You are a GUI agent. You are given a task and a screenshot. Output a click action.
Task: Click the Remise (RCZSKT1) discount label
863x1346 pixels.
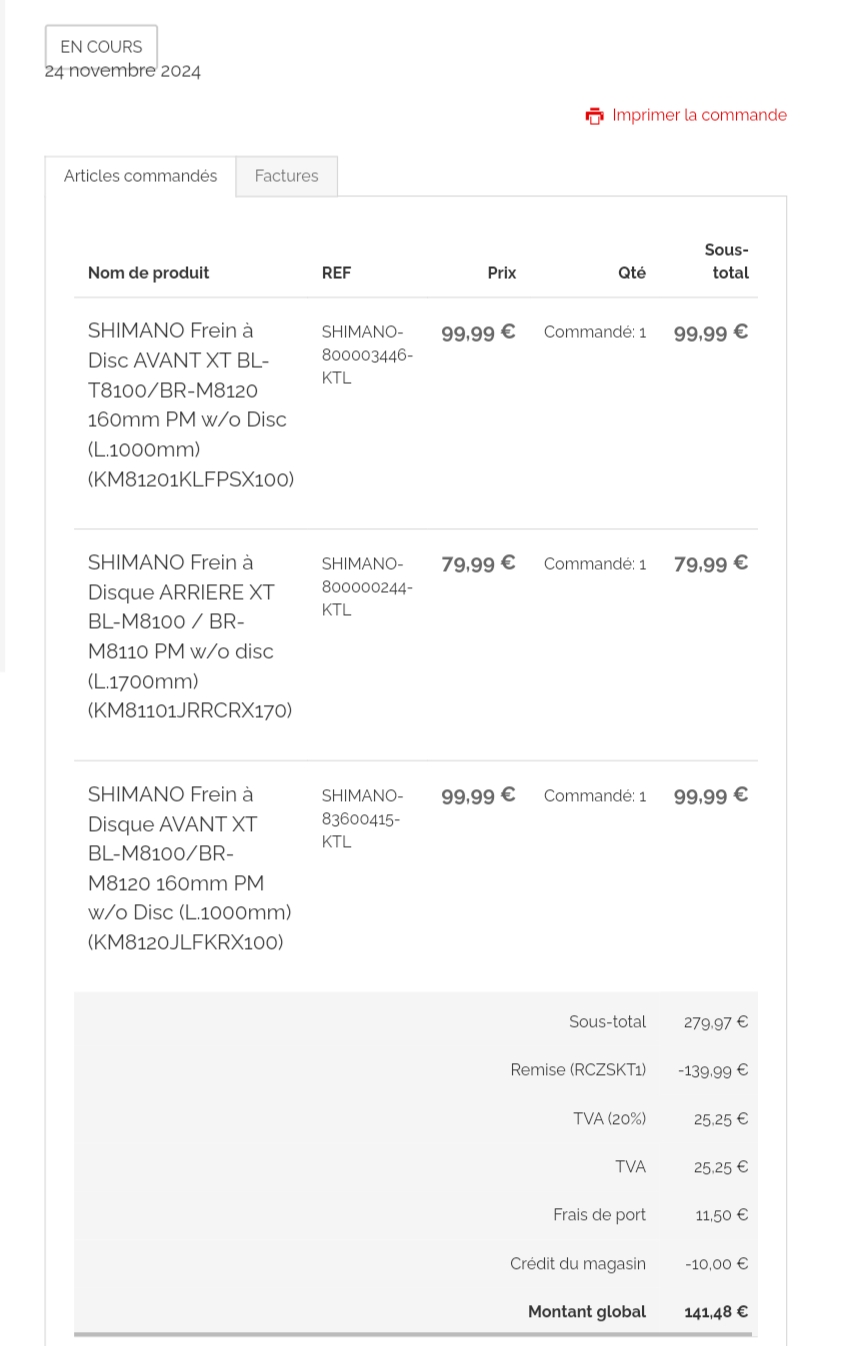point(578,1070)
